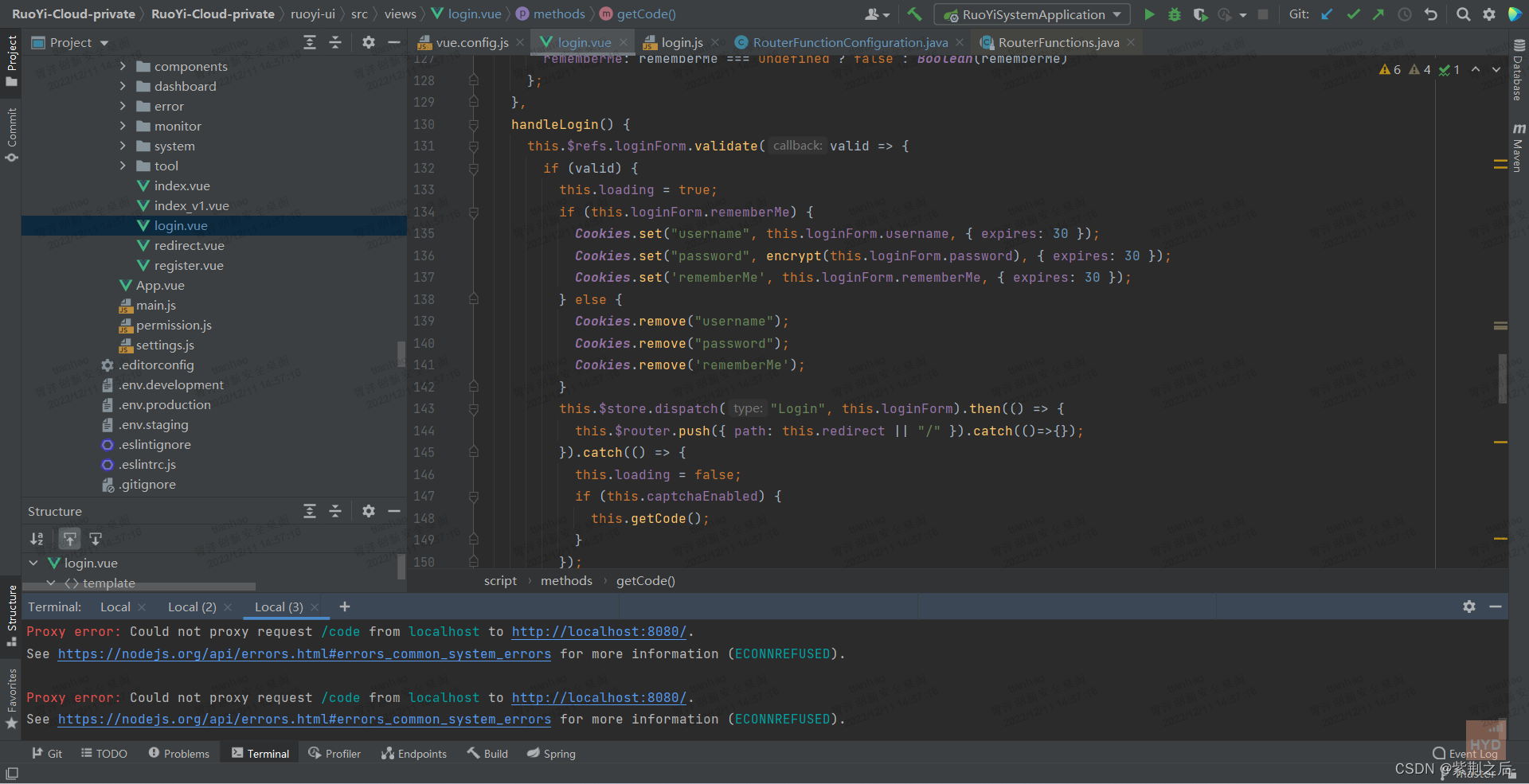Switch to the RouterFunctions.java editor tab
The image size is (1529, 784).
[1058, 43]
